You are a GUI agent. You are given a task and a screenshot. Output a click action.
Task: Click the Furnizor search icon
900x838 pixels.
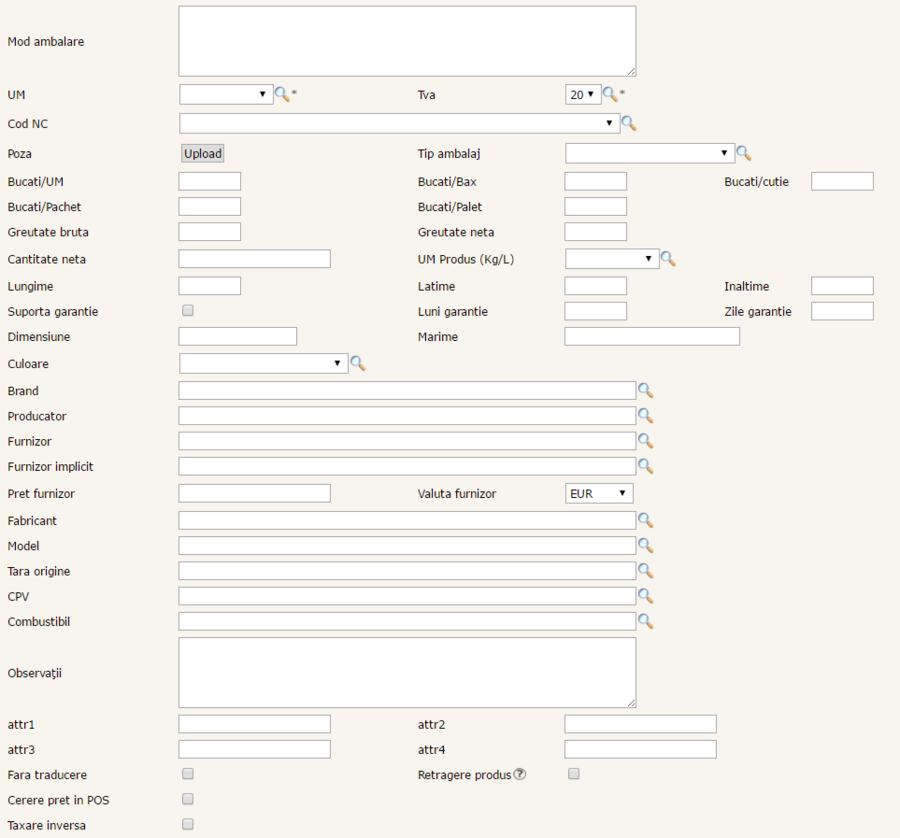click(645, 440)
